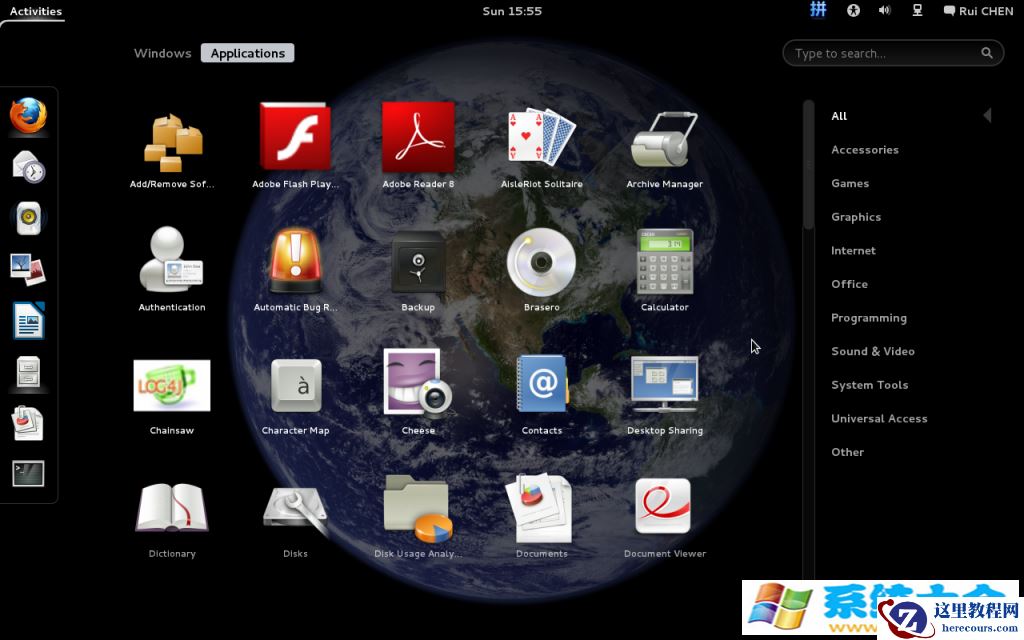Open LibreOffice Writer from the dash

tap(27, 320)
